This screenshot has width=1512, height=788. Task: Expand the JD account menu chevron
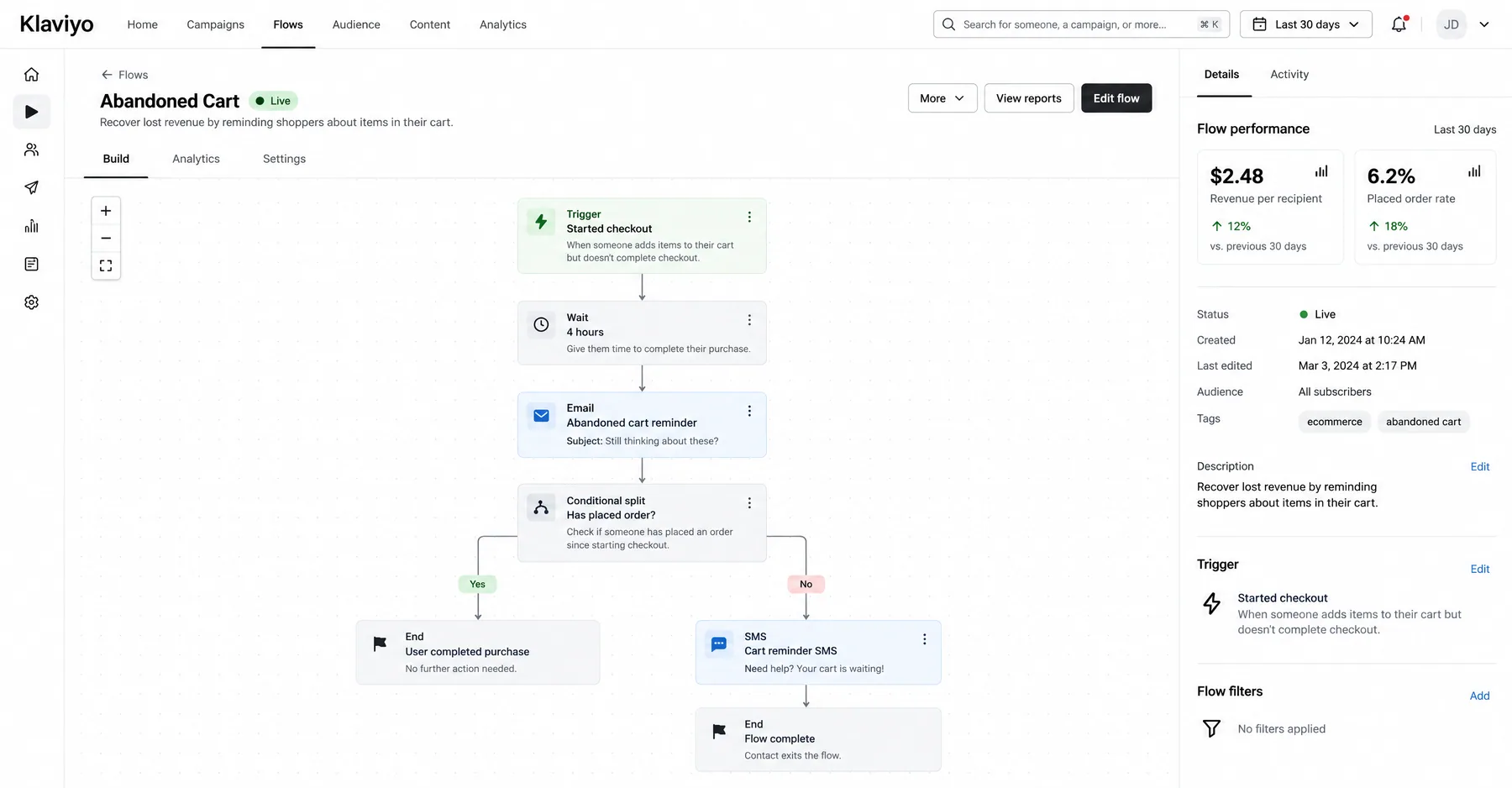(1484, 24)
